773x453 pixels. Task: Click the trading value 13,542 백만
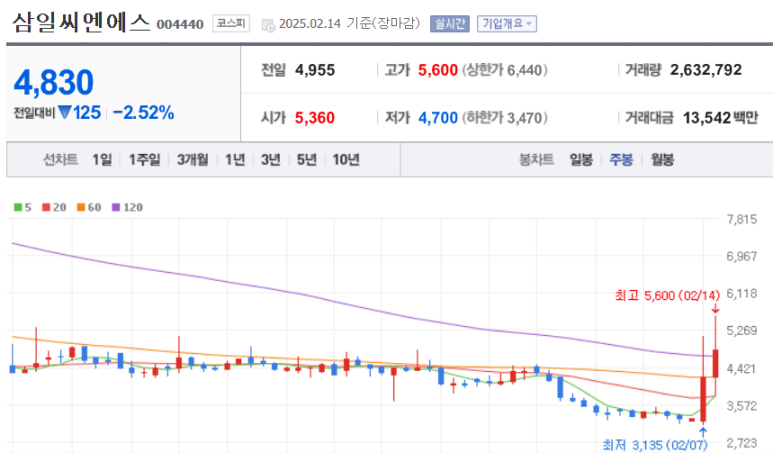720,118
